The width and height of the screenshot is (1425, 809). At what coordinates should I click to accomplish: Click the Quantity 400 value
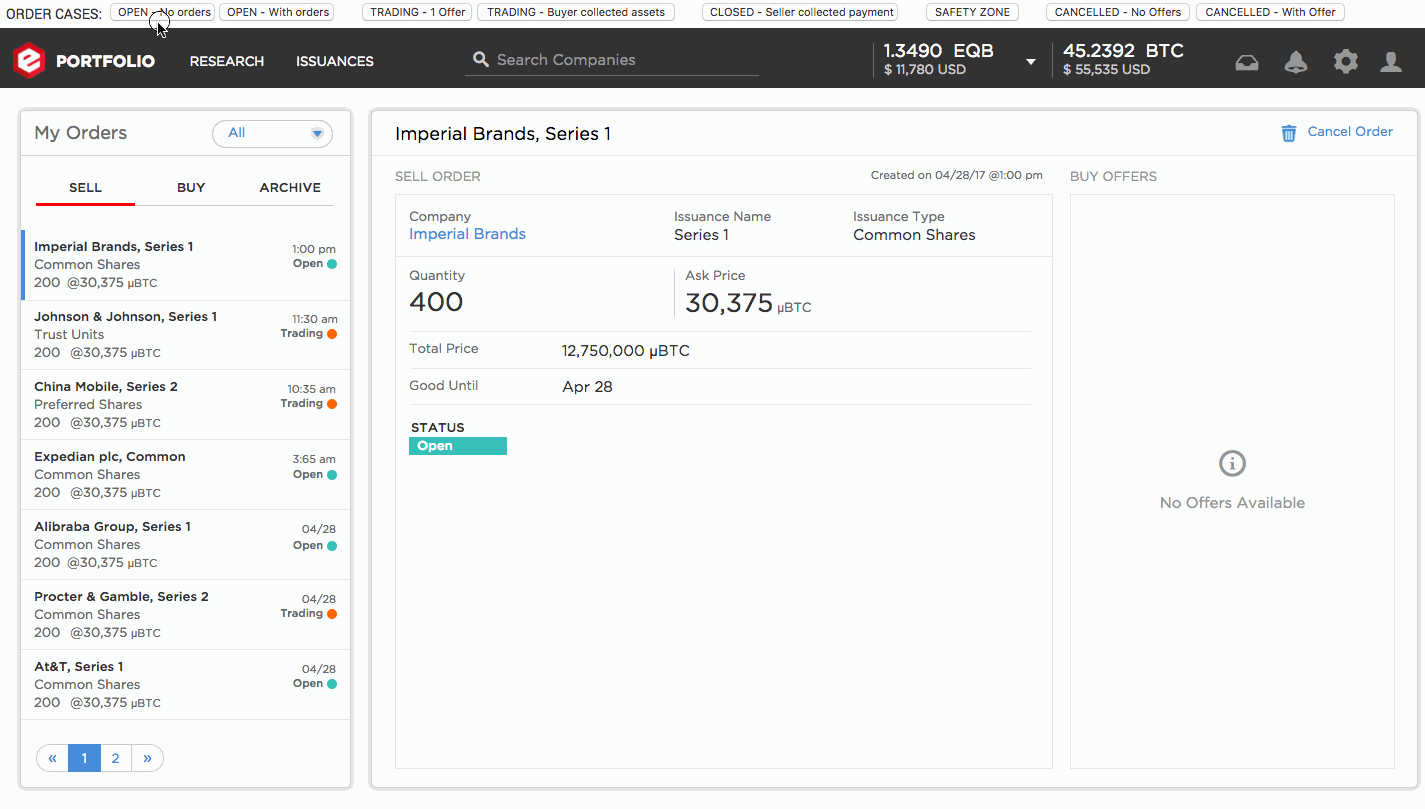tap(436, 302)
